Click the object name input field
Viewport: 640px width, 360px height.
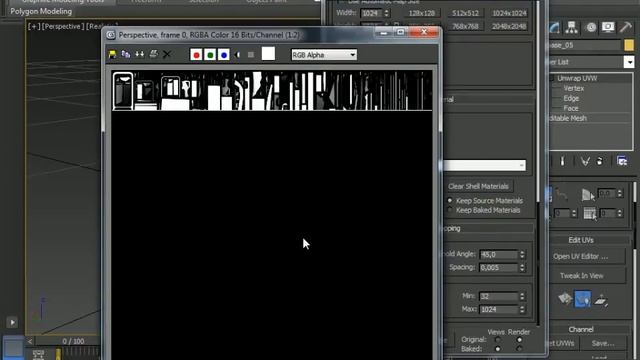coord(585,45)
